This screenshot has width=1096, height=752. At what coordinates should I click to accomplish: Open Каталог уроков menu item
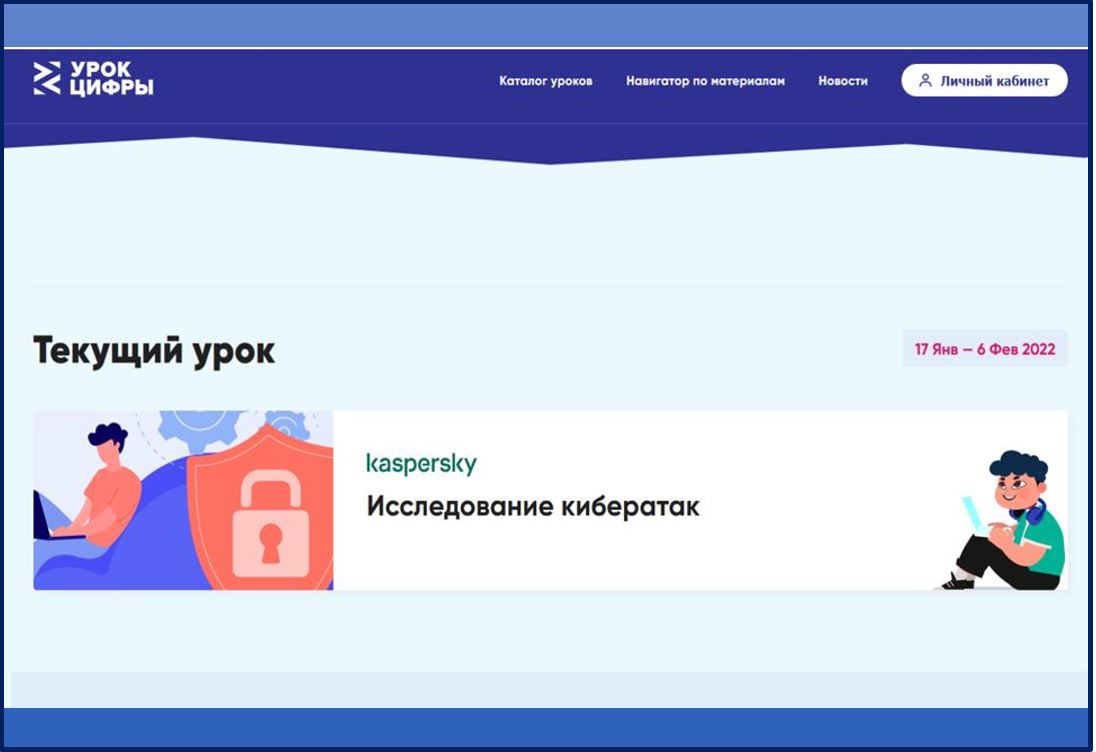(x=545, y=81)
